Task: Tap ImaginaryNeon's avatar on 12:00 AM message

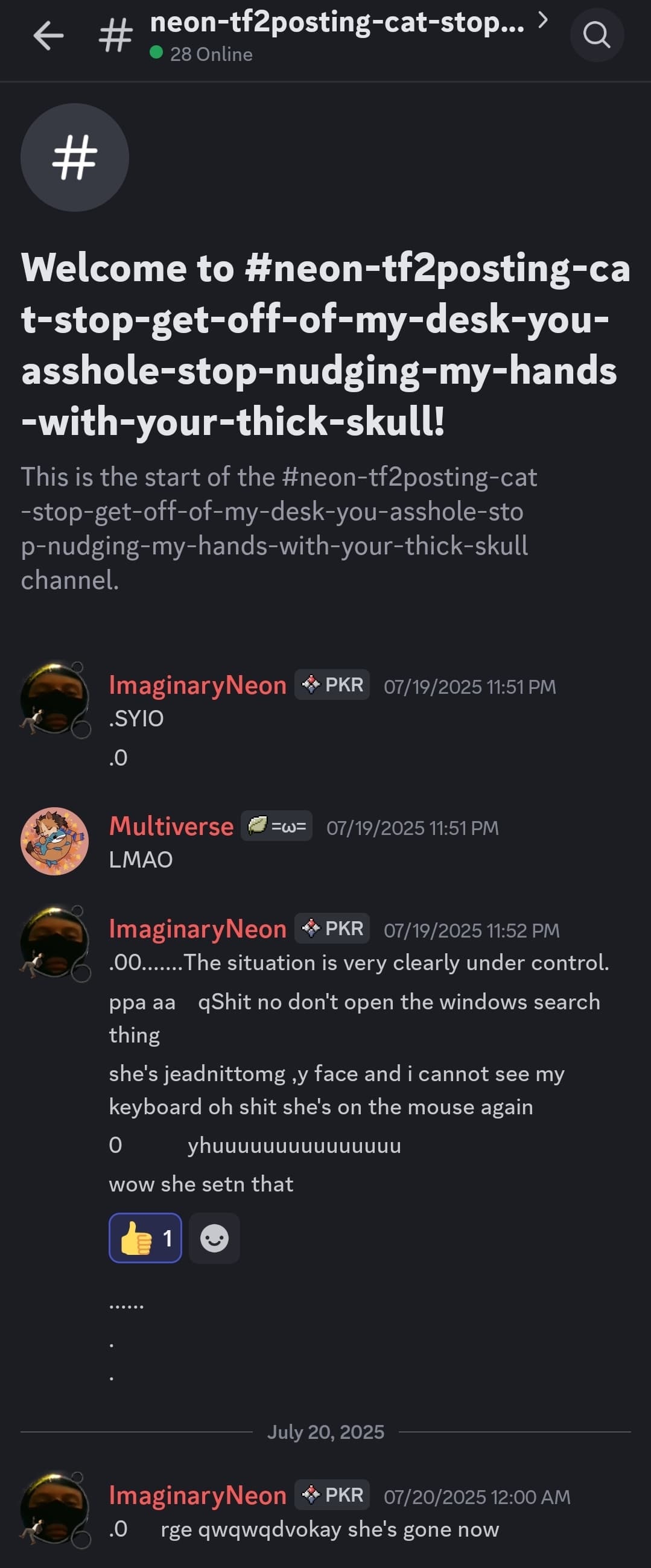Action: point(55,1509)
